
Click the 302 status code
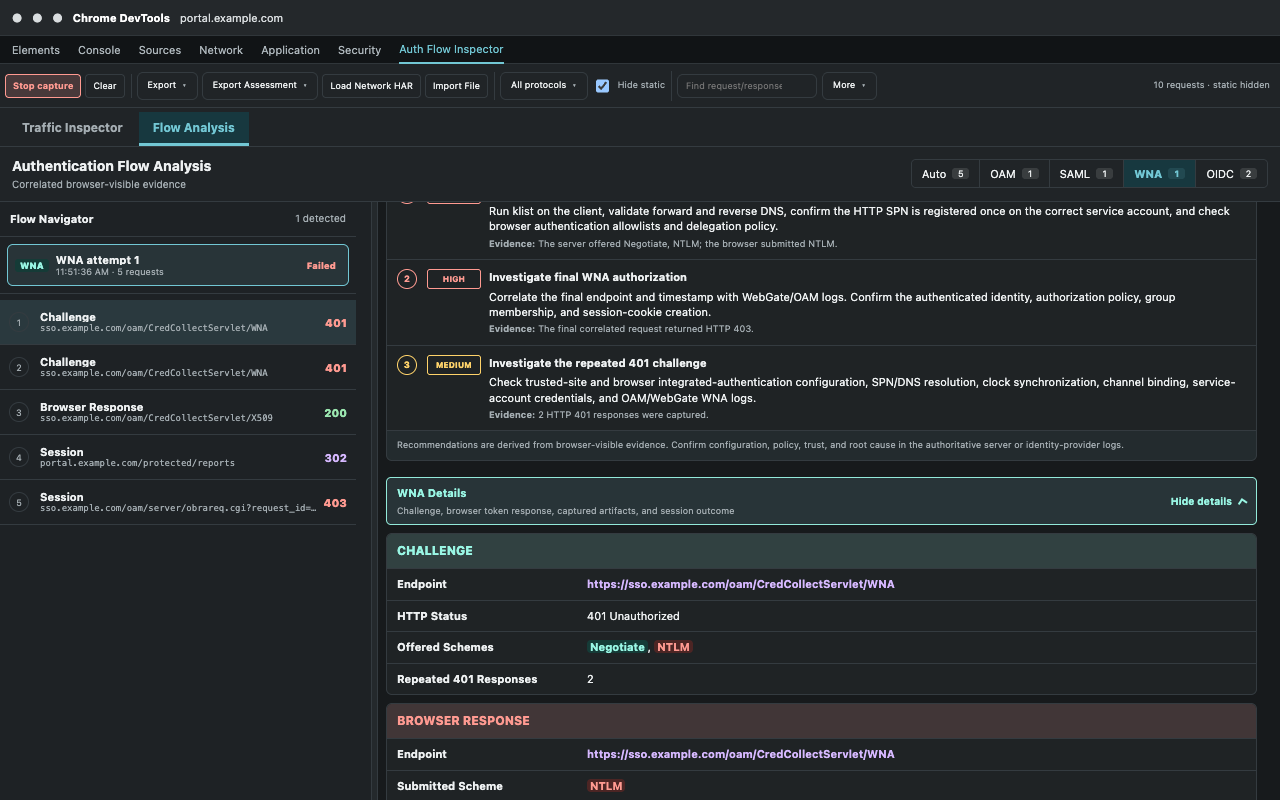(336, 458)
